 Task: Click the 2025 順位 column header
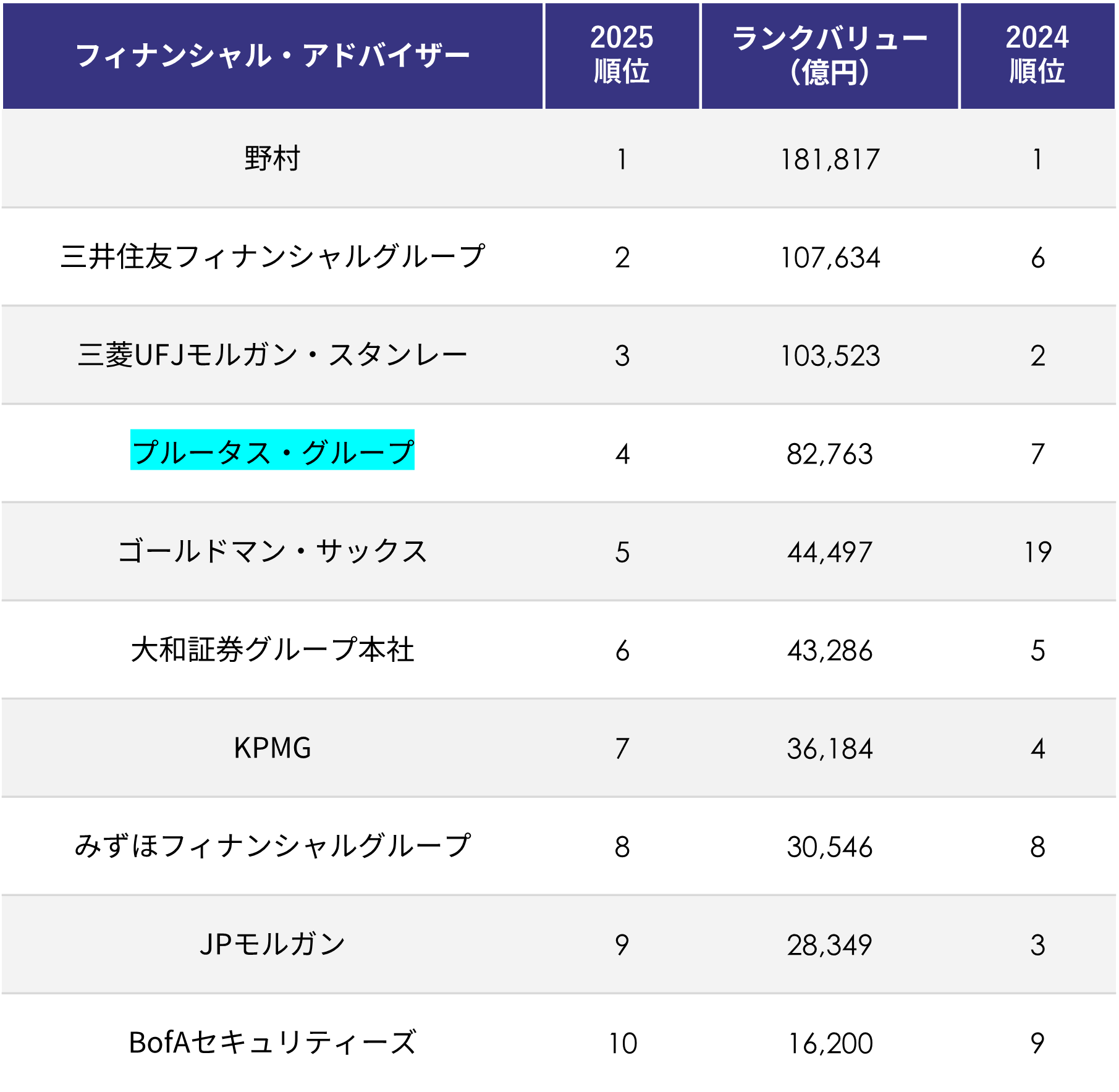coord(622,56)
